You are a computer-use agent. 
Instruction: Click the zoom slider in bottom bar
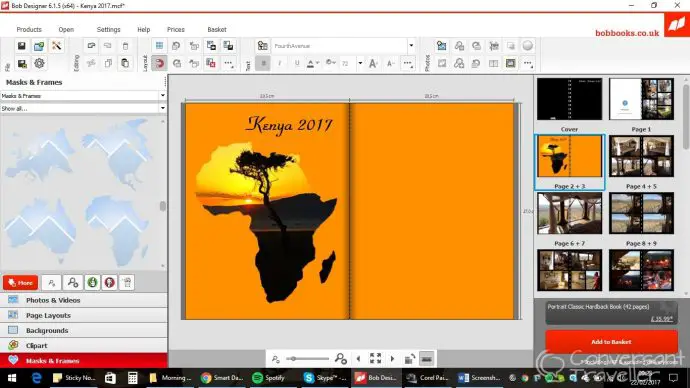(x=307, y=359)
